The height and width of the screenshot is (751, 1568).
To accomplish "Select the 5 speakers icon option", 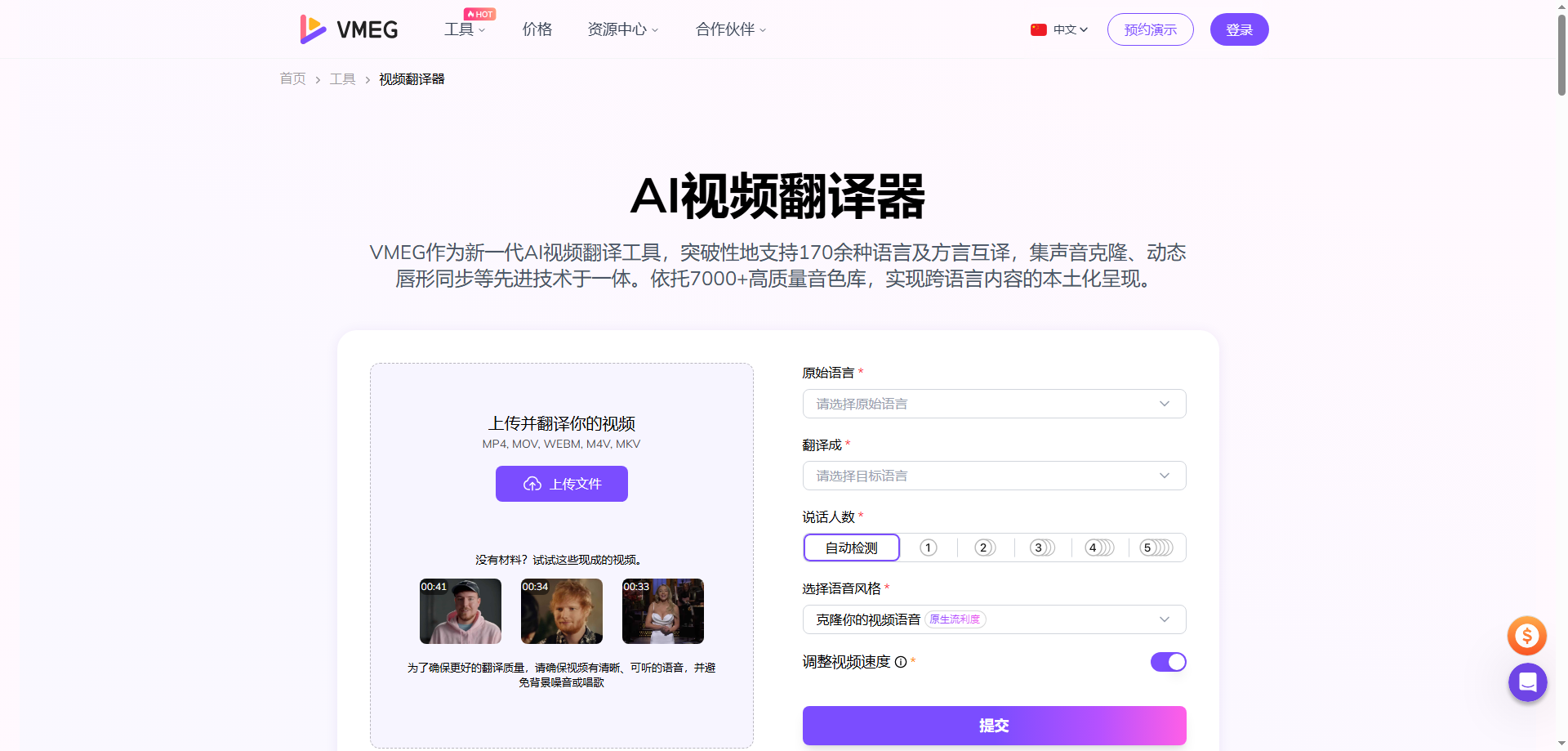I will click(x=1156, y=548).
